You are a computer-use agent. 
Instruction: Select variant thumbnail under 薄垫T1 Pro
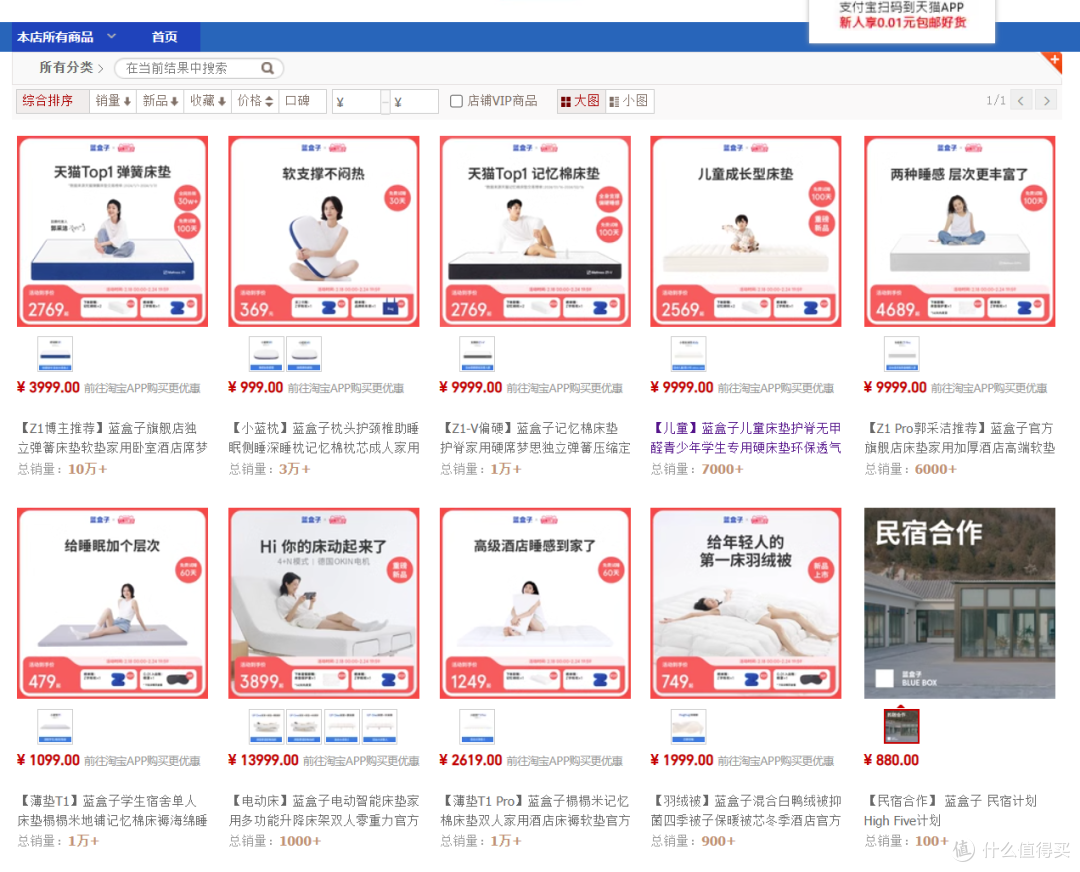click(477, 726)
